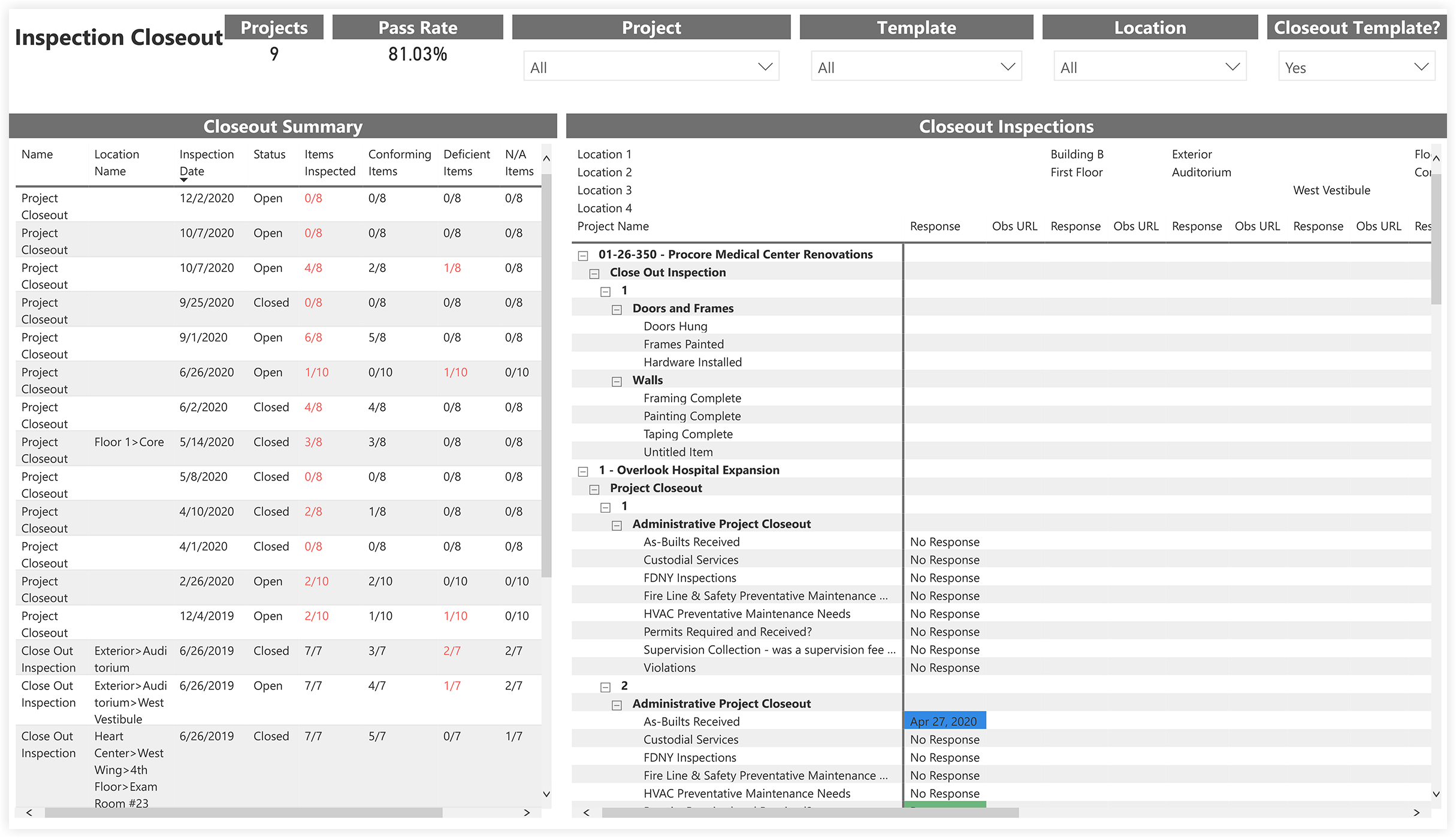Screen dimensions: 1456x838
Task: Select the Apr 27, 2020 response cell
Action: click(x=944, y=721)
